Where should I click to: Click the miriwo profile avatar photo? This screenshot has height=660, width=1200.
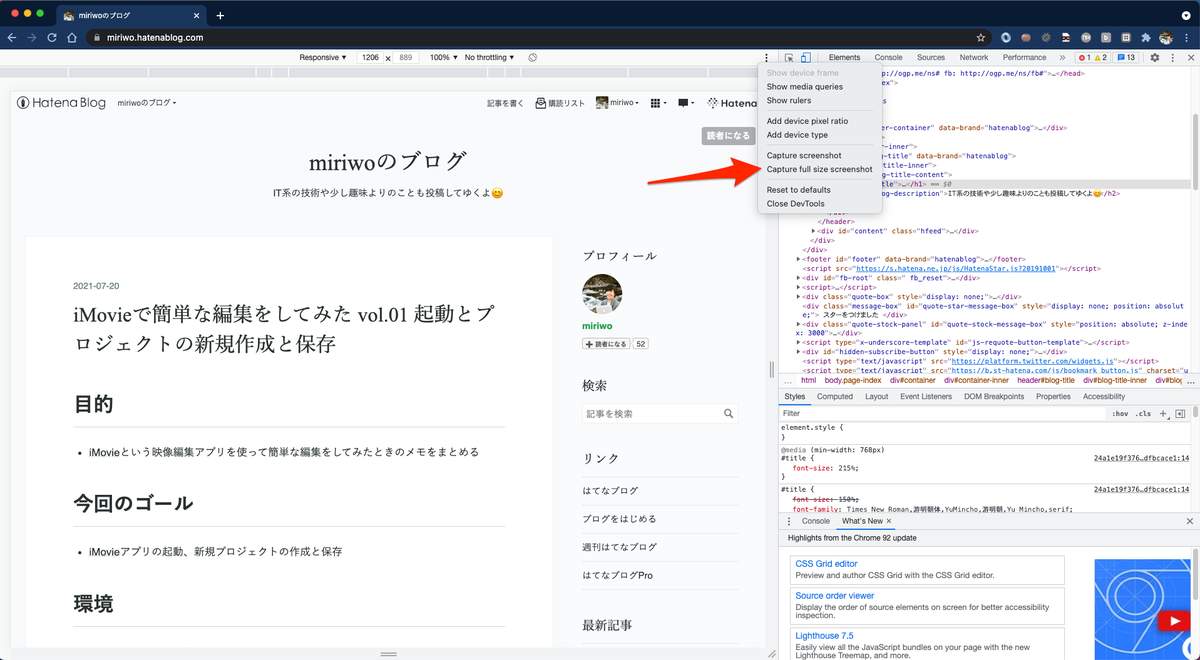tap(602, 295)
